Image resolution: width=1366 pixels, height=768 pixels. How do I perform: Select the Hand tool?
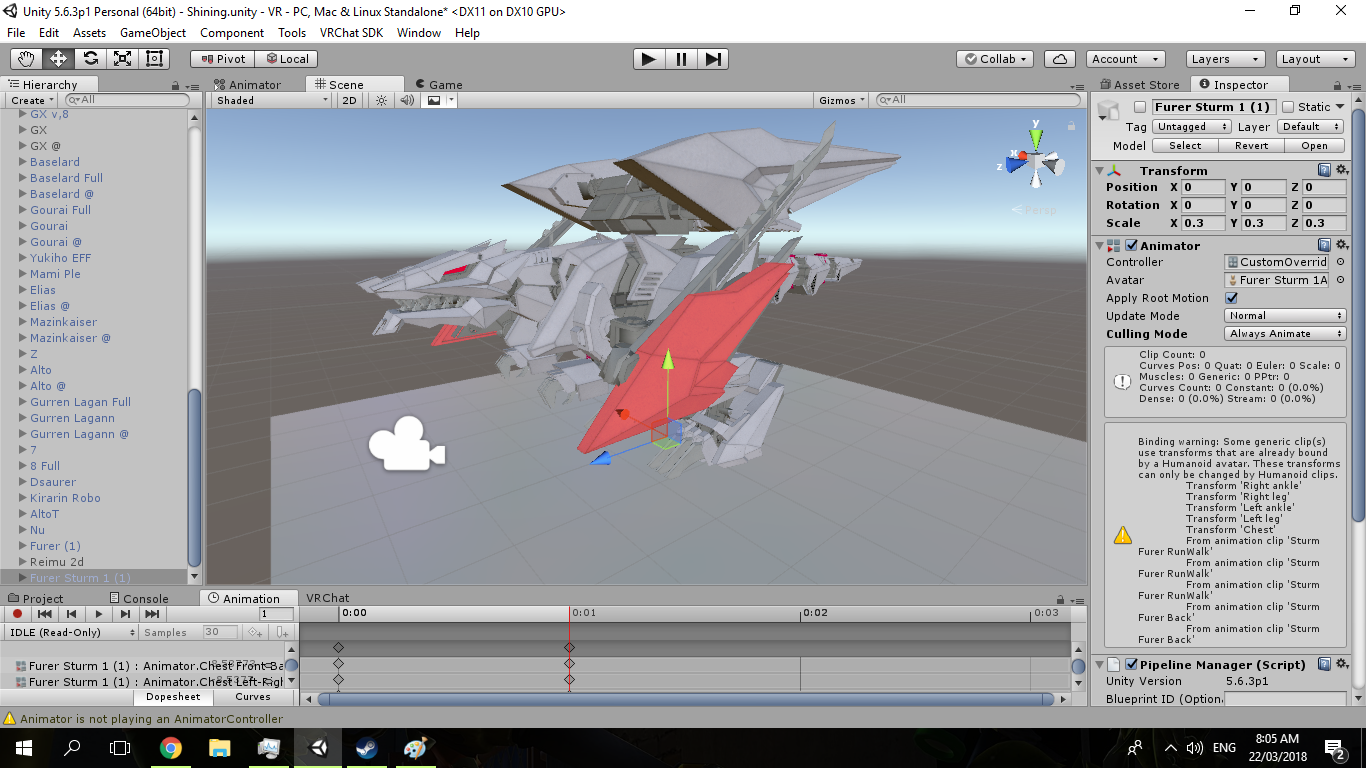tap(27, 59)
